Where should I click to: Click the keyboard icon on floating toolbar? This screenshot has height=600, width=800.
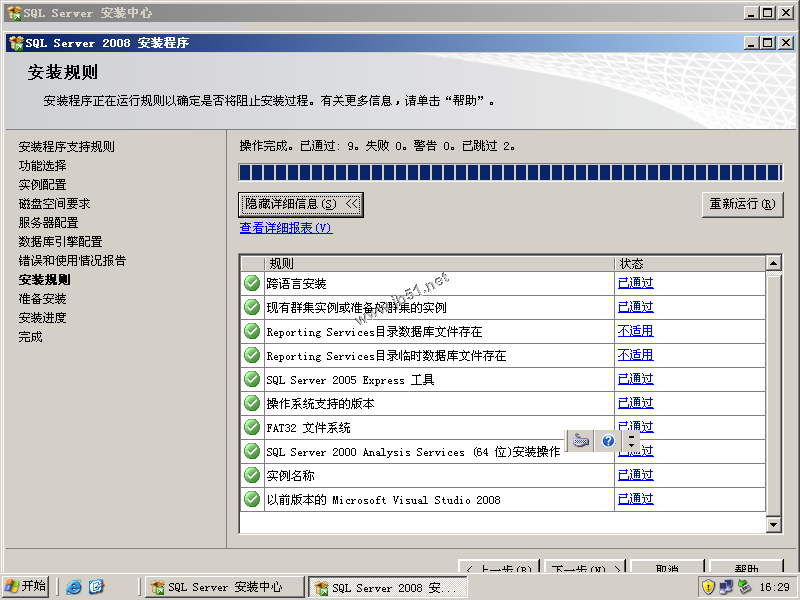pos(581,440)
